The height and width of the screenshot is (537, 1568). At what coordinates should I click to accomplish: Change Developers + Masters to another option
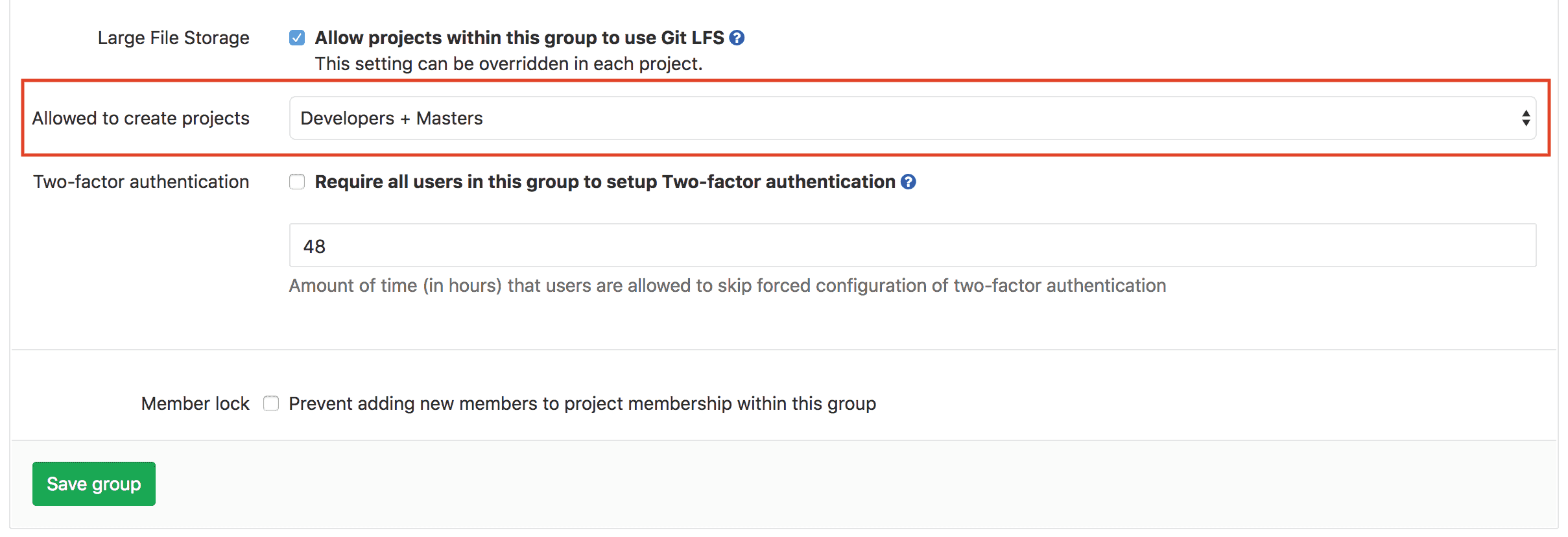click(908, 118)
